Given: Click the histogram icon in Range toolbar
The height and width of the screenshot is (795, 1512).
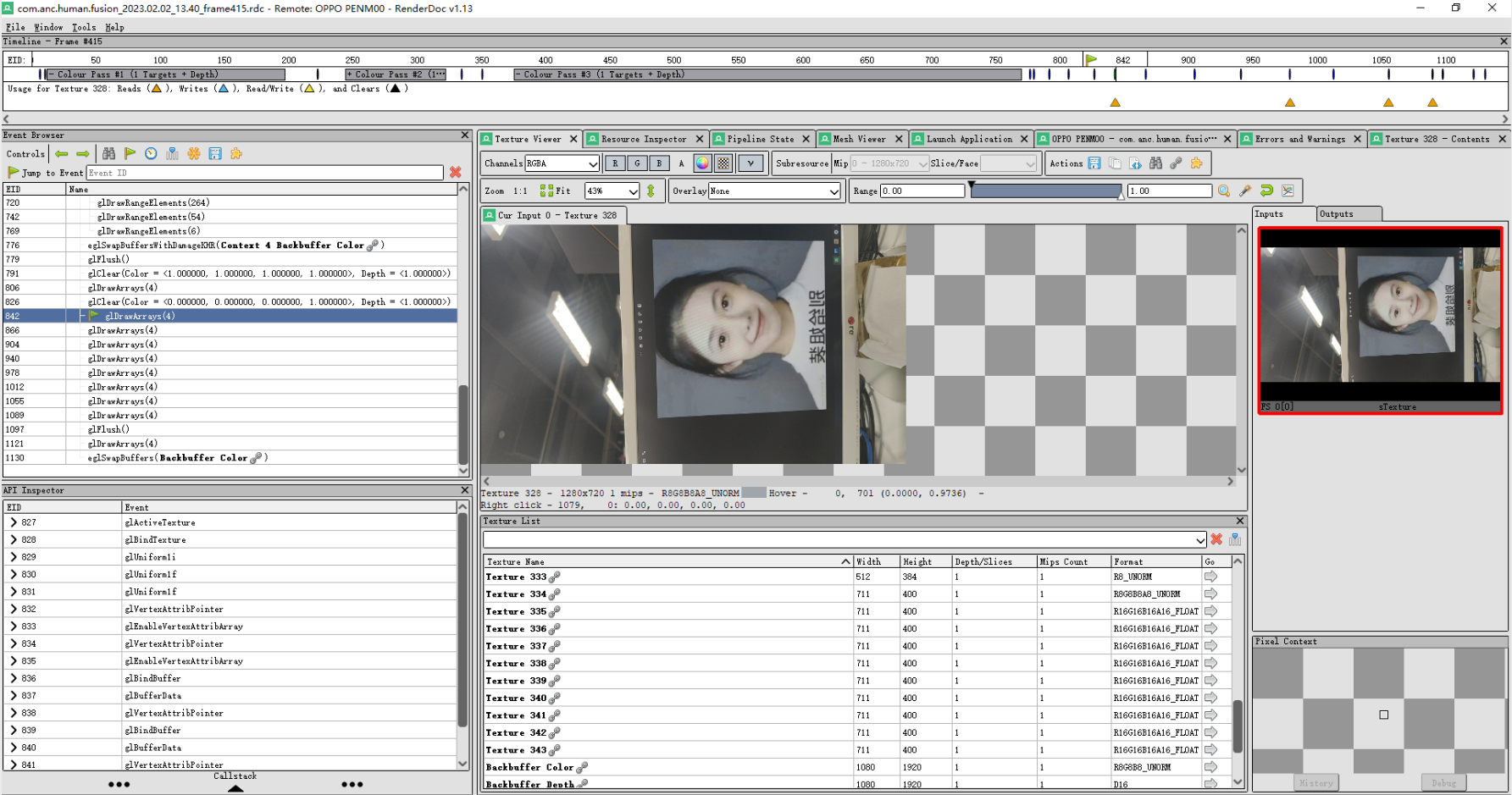Looking at the screenshot, I should pyautogui.click(x=1288, y=190).
